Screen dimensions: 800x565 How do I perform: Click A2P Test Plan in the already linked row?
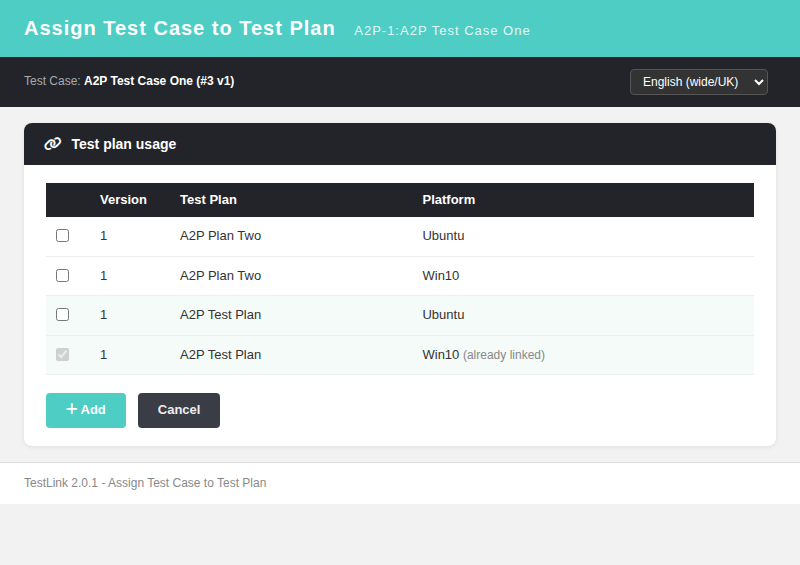220,355
